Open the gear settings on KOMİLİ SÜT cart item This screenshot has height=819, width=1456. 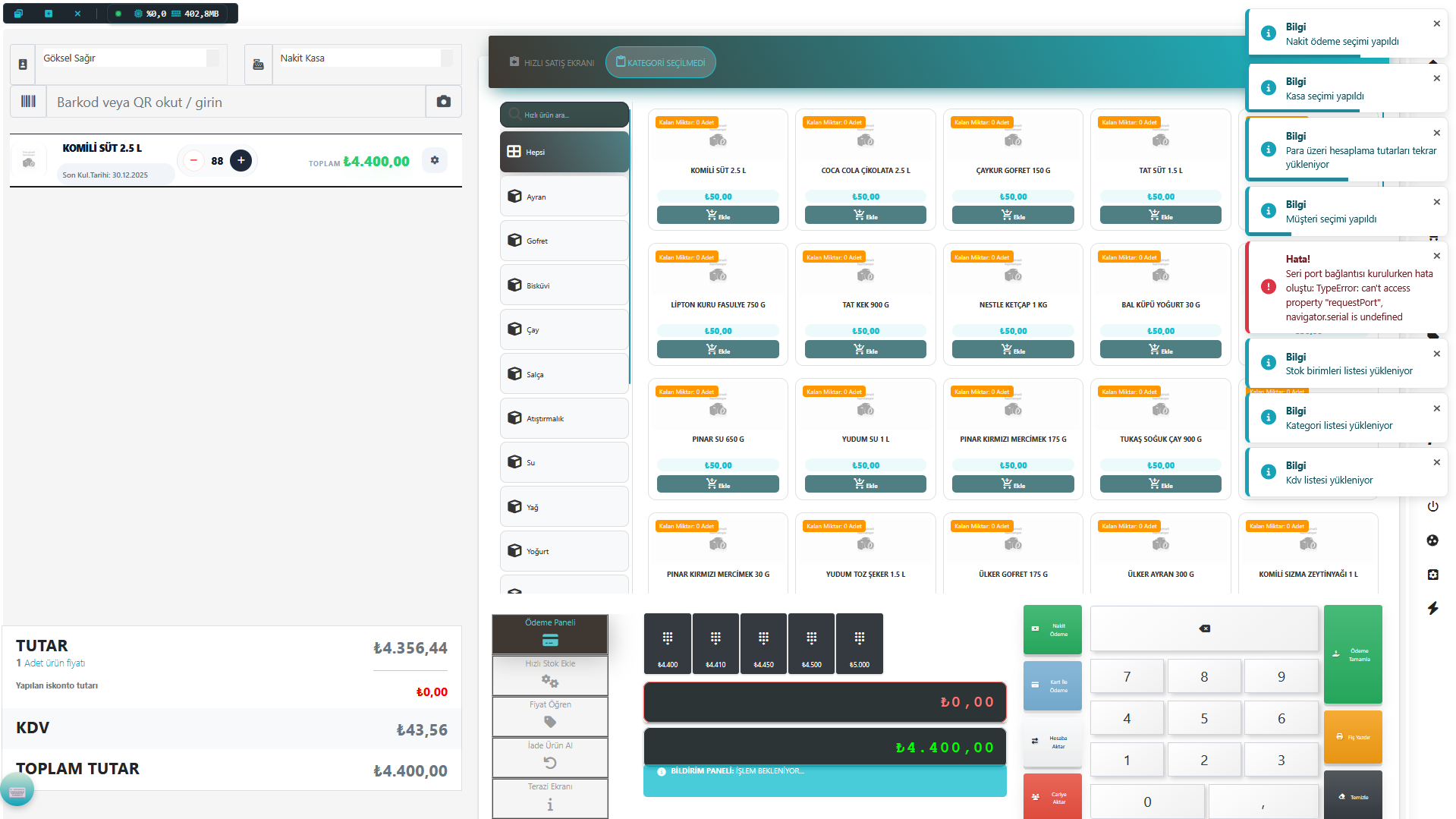tap(434, 160)
